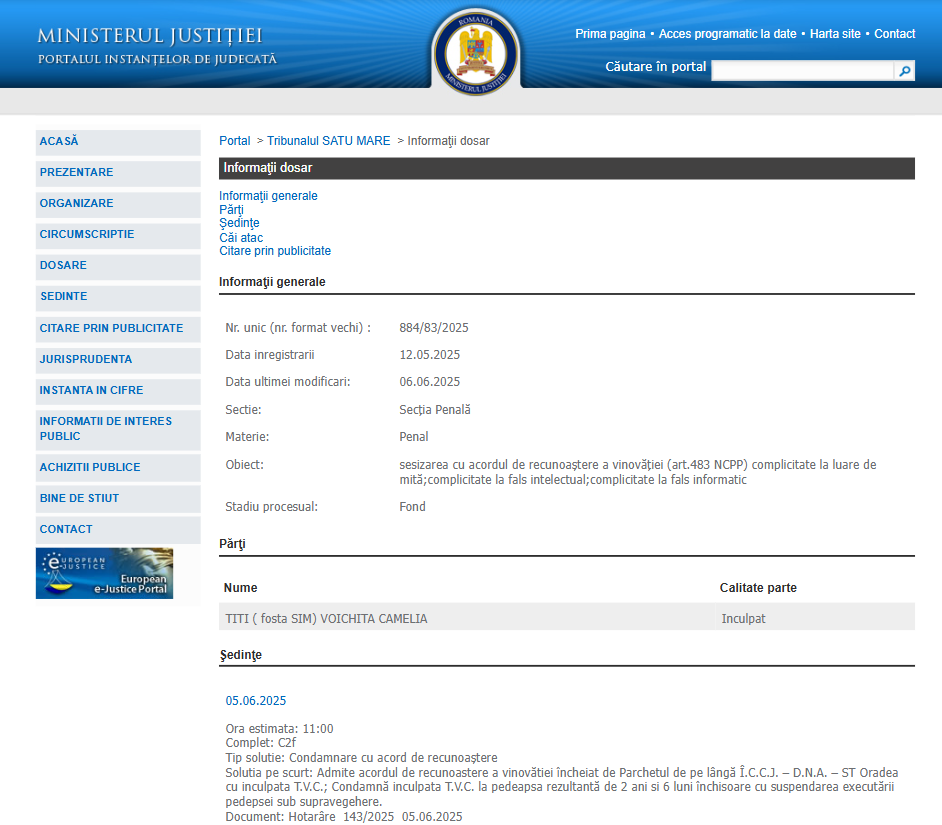
Task: Select ACASĂ in the sidebar menu
Action: point(59,142)
